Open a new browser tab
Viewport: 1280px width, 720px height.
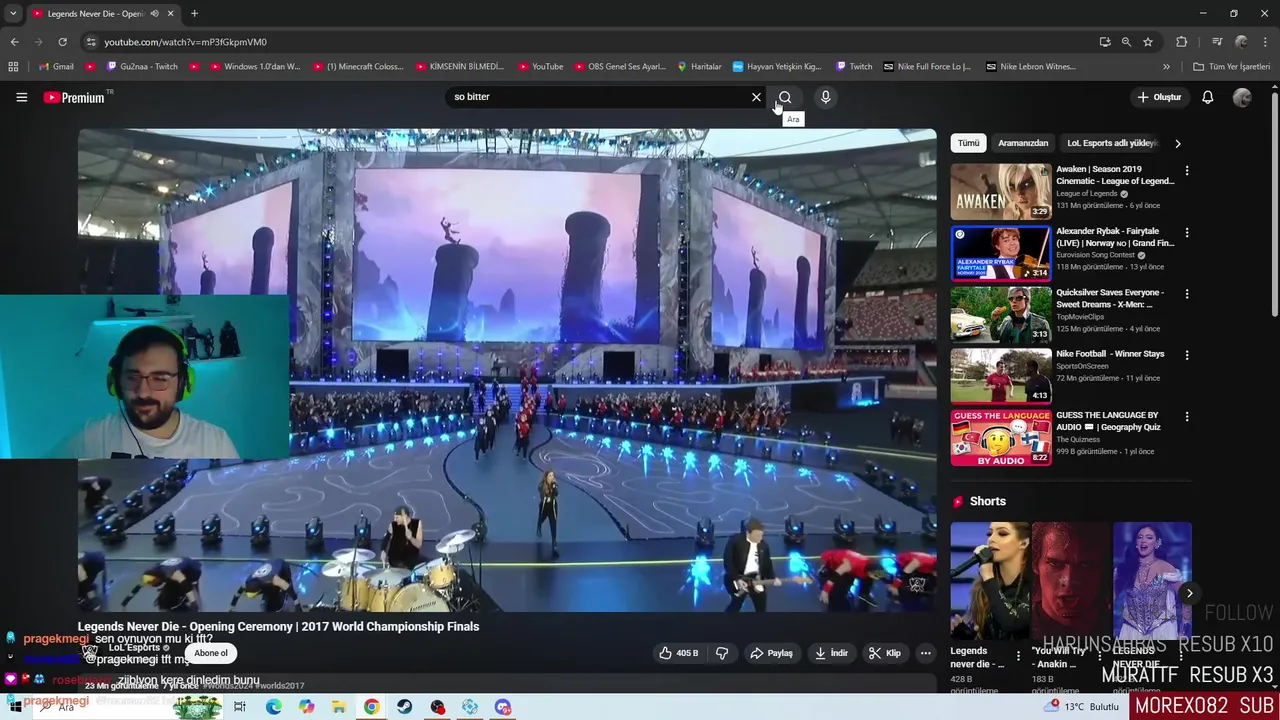[x=194, y=14]
